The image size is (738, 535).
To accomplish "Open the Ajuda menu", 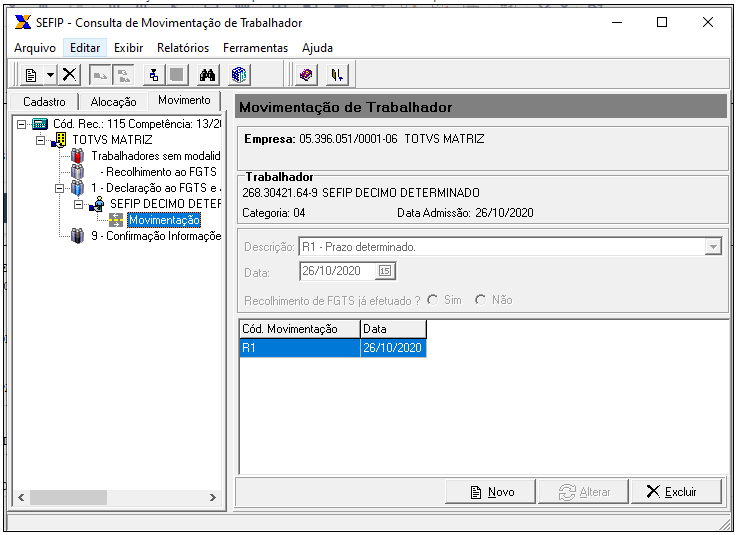I will coord(317,48).
